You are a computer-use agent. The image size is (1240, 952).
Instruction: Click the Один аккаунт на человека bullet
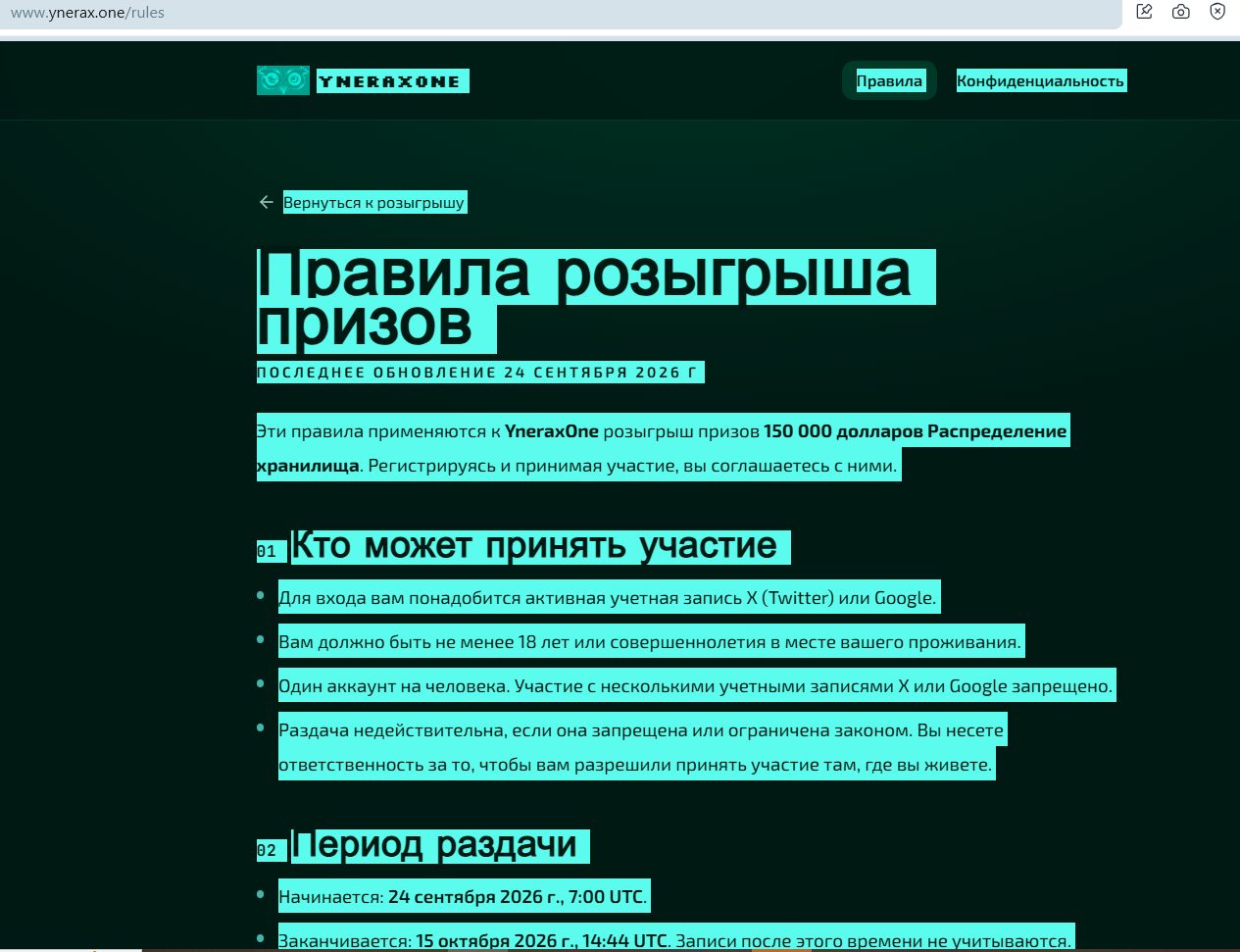697,686
